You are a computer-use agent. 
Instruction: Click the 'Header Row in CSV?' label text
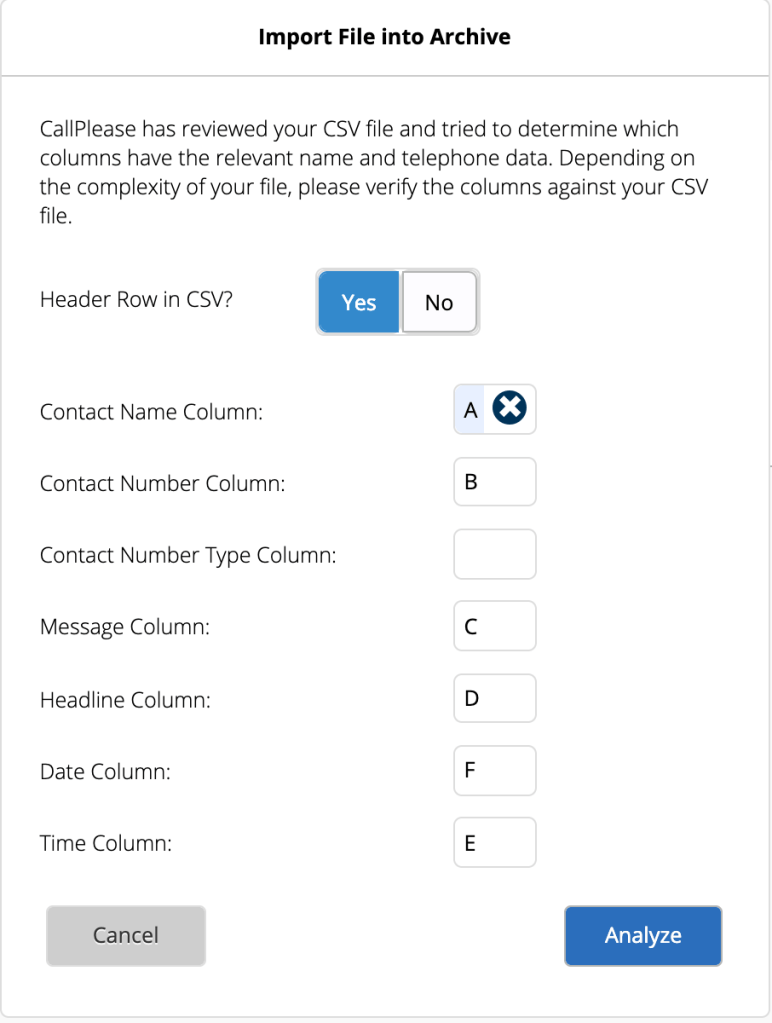136,300
